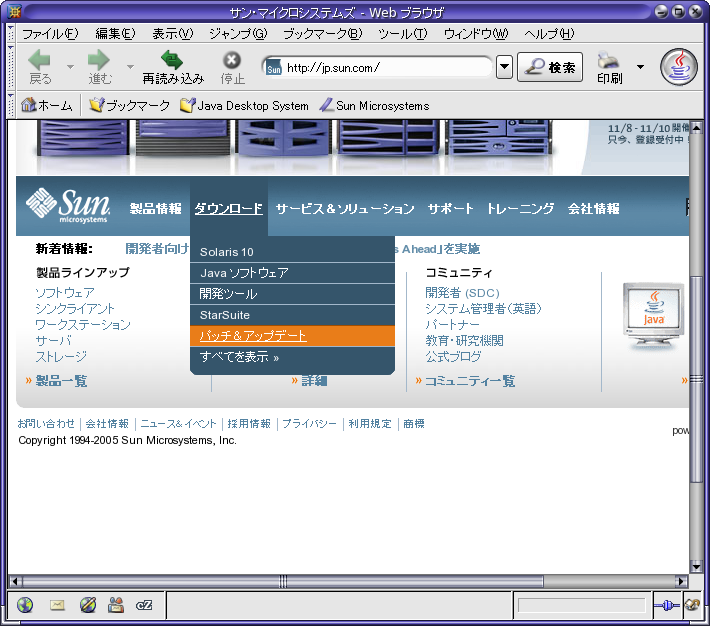Choose Solaris 10 from download menu

point(293,252)
